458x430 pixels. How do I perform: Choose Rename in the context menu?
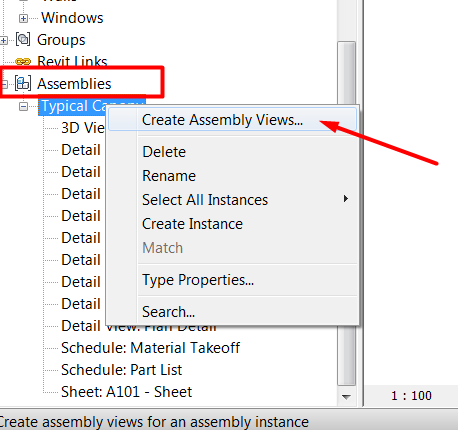[169, 176]
